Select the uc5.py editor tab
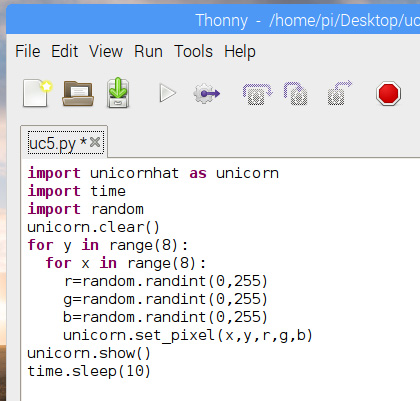Screen dimensions: 420x401 [x=58, y=143]
